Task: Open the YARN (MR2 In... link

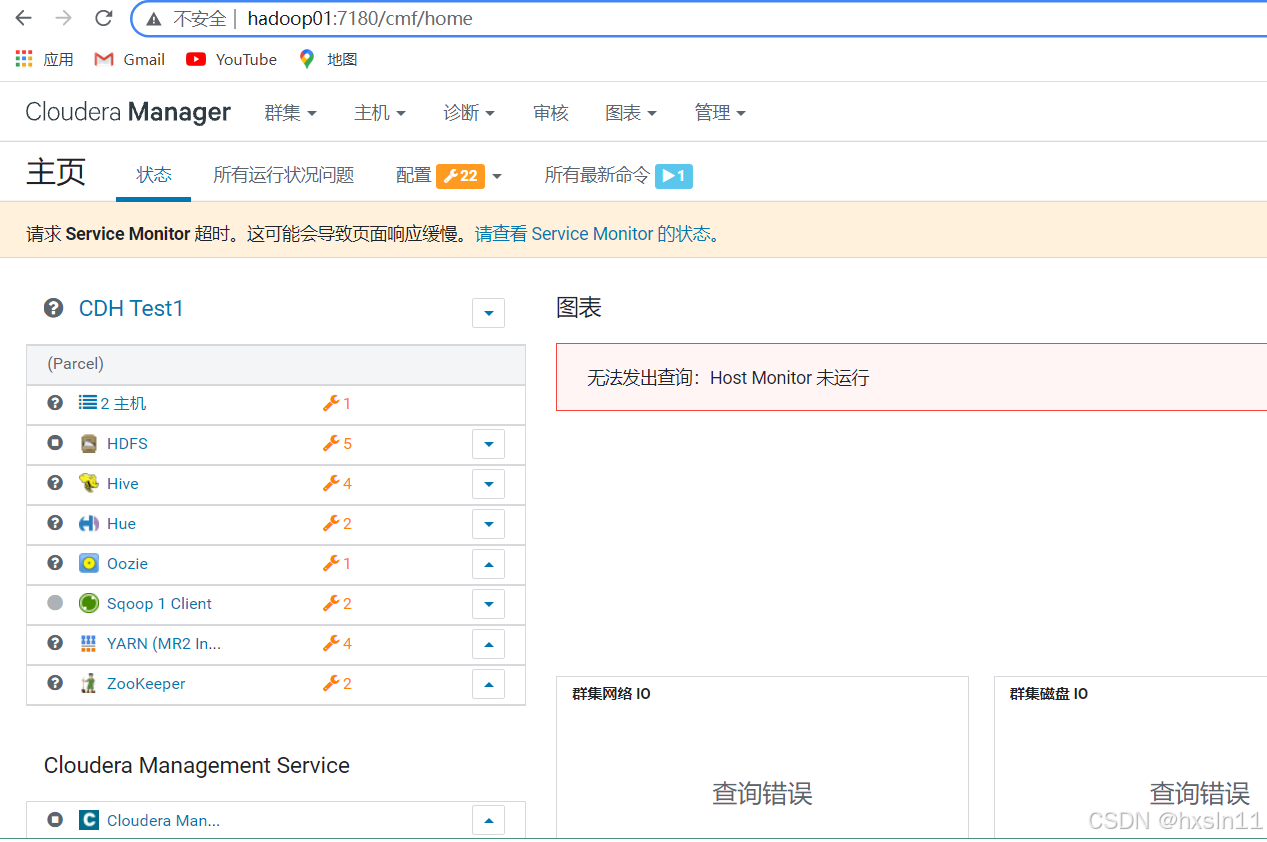Action: coord(164,643)
